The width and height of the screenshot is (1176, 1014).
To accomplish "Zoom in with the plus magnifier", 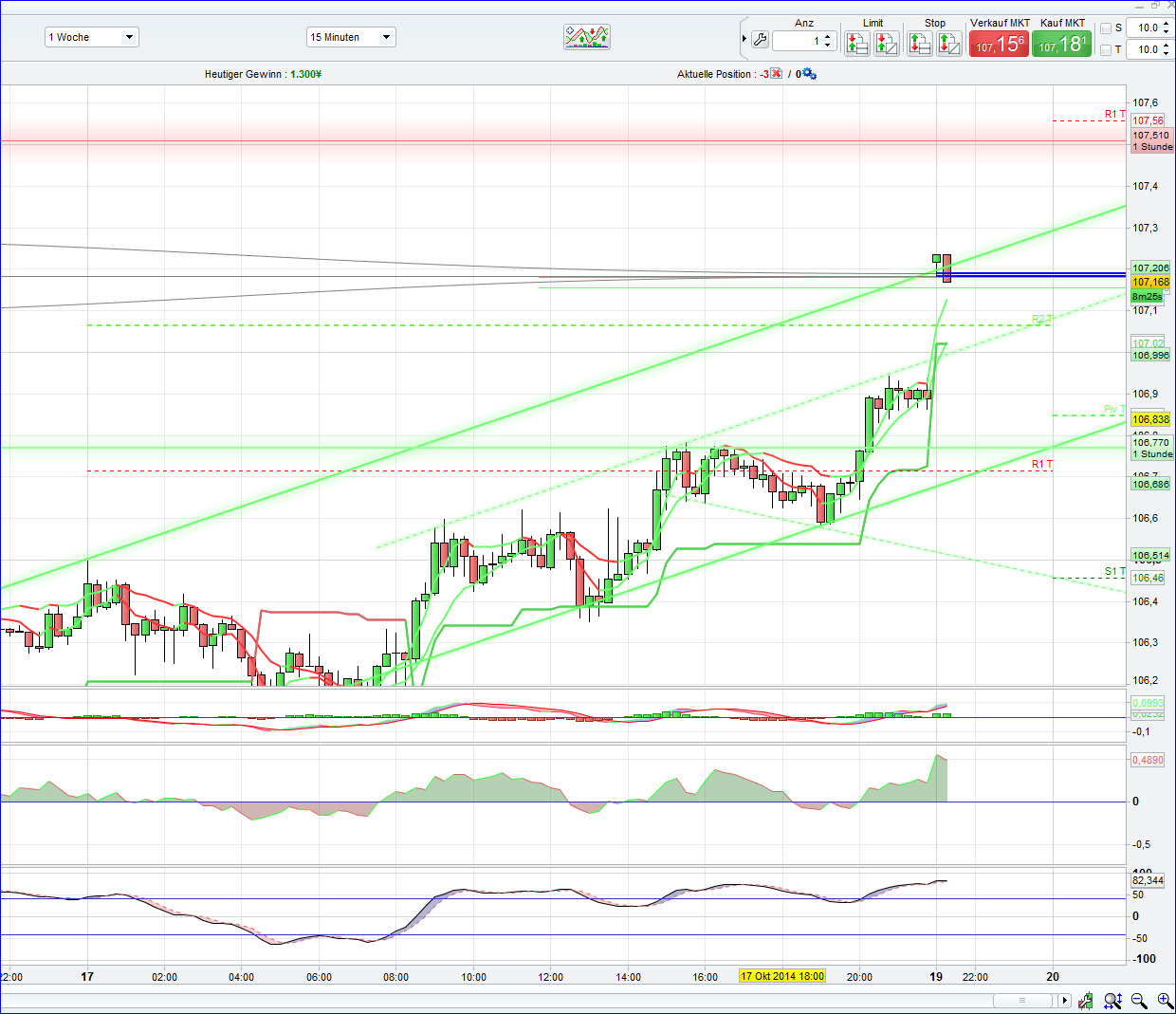I will pyautogui.click(x=1165, y=1001).
